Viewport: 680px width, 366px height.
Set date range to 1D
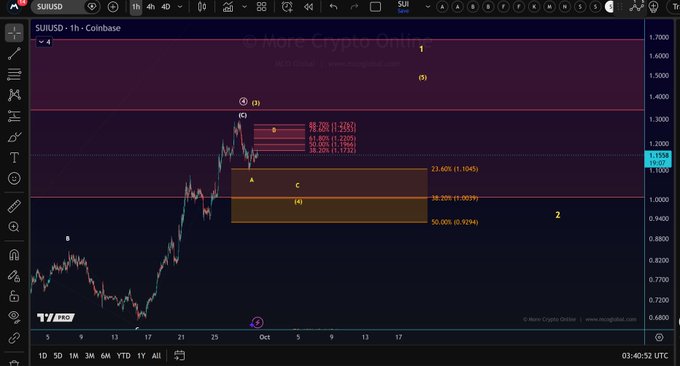click(x=42, y=356)
